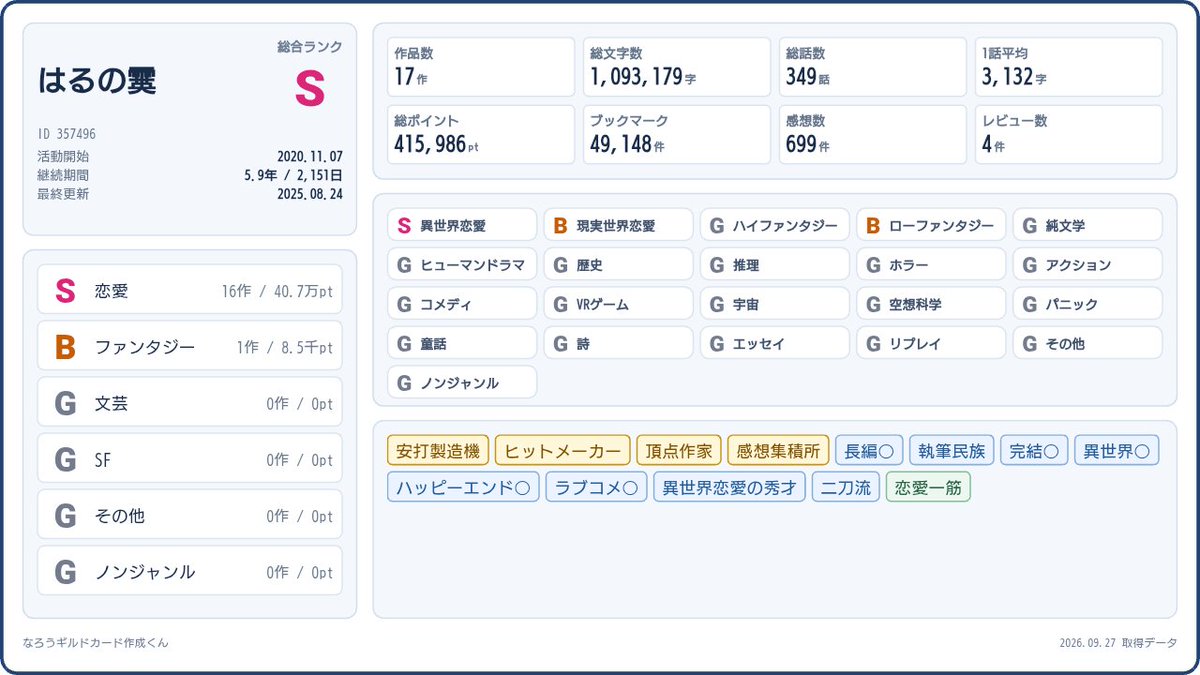The height and width of the screenshot is (675, 1200).
Task: Select the 空想科学 genre chip
Action: coord(931,303)
